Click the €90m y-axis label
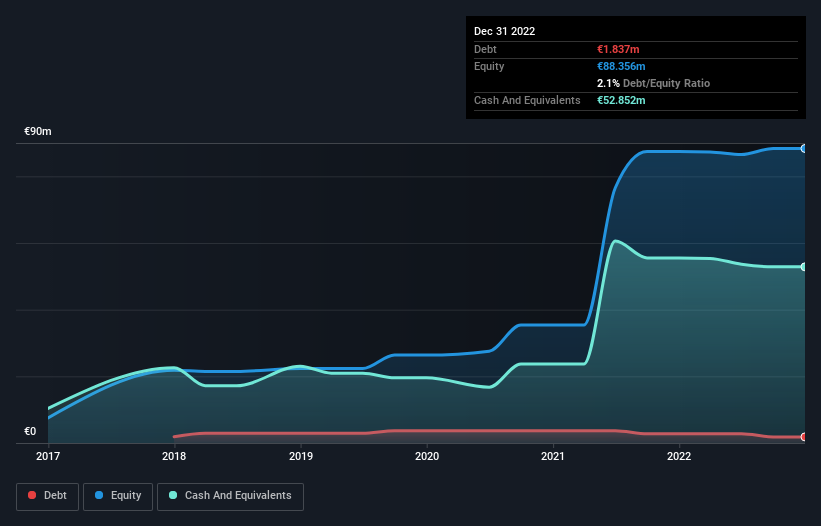The height and width of the screenshot is (526, 821). coord(38,131)
